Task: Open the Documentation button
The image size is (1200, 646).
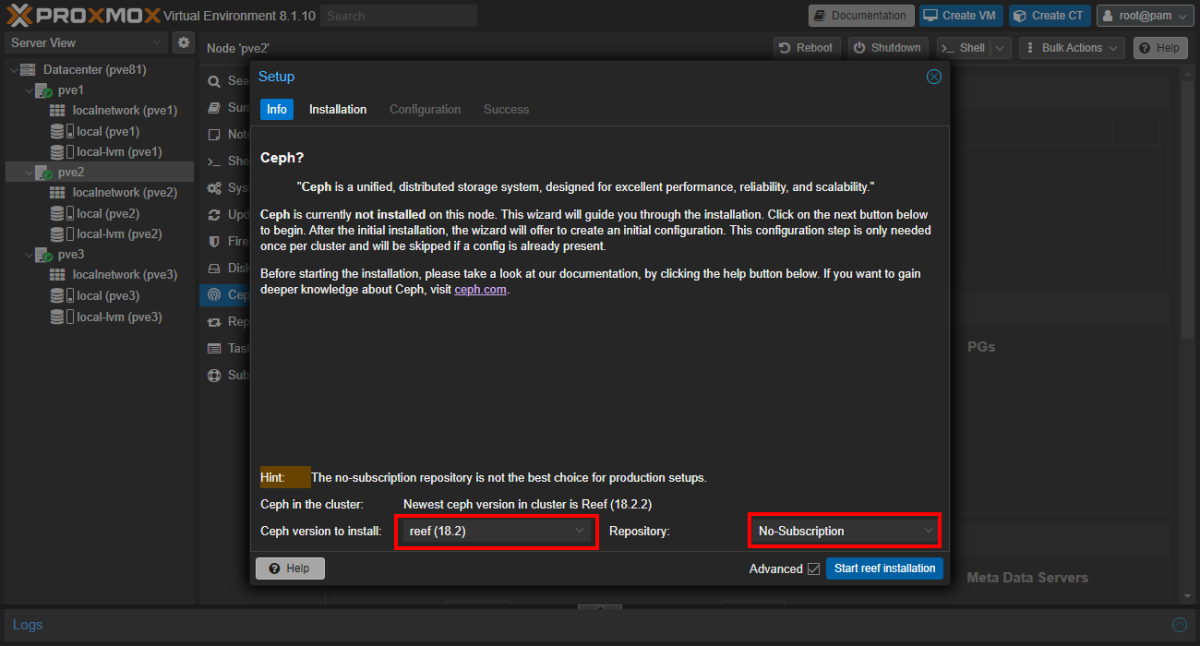Action: pos(861,16)
